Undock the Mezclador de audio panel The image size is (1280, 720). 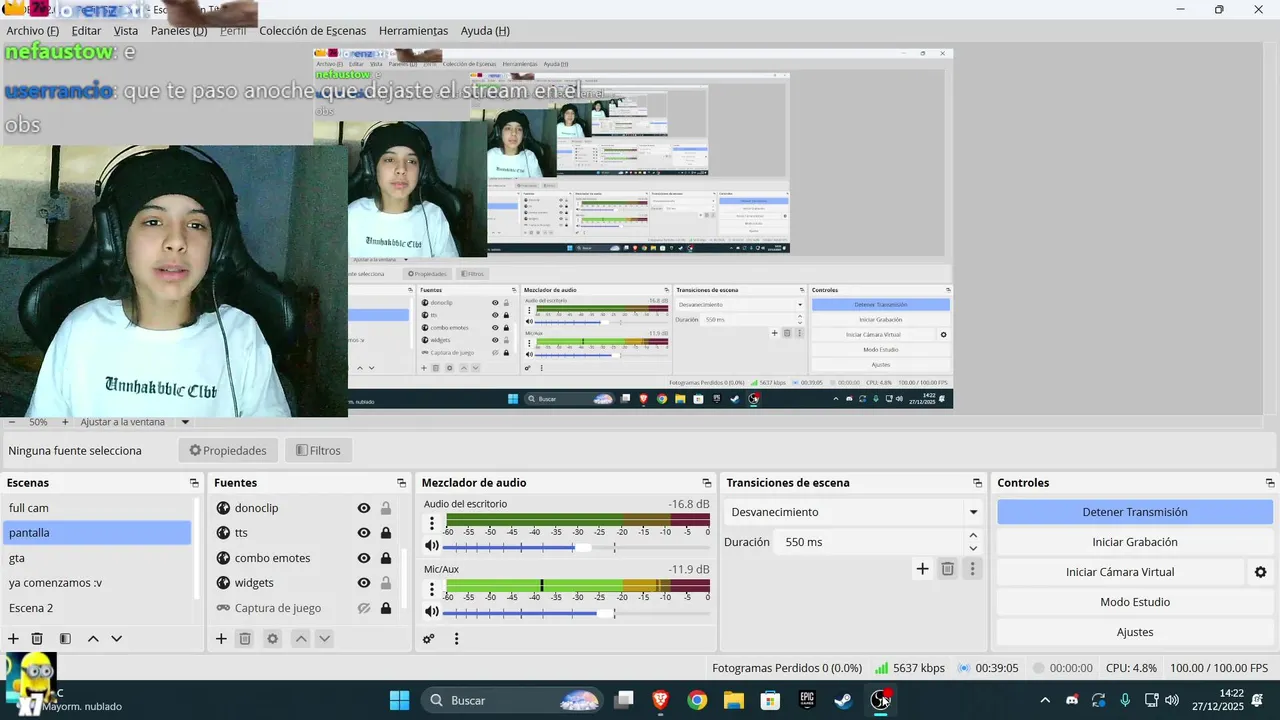[x=707, y=483]
